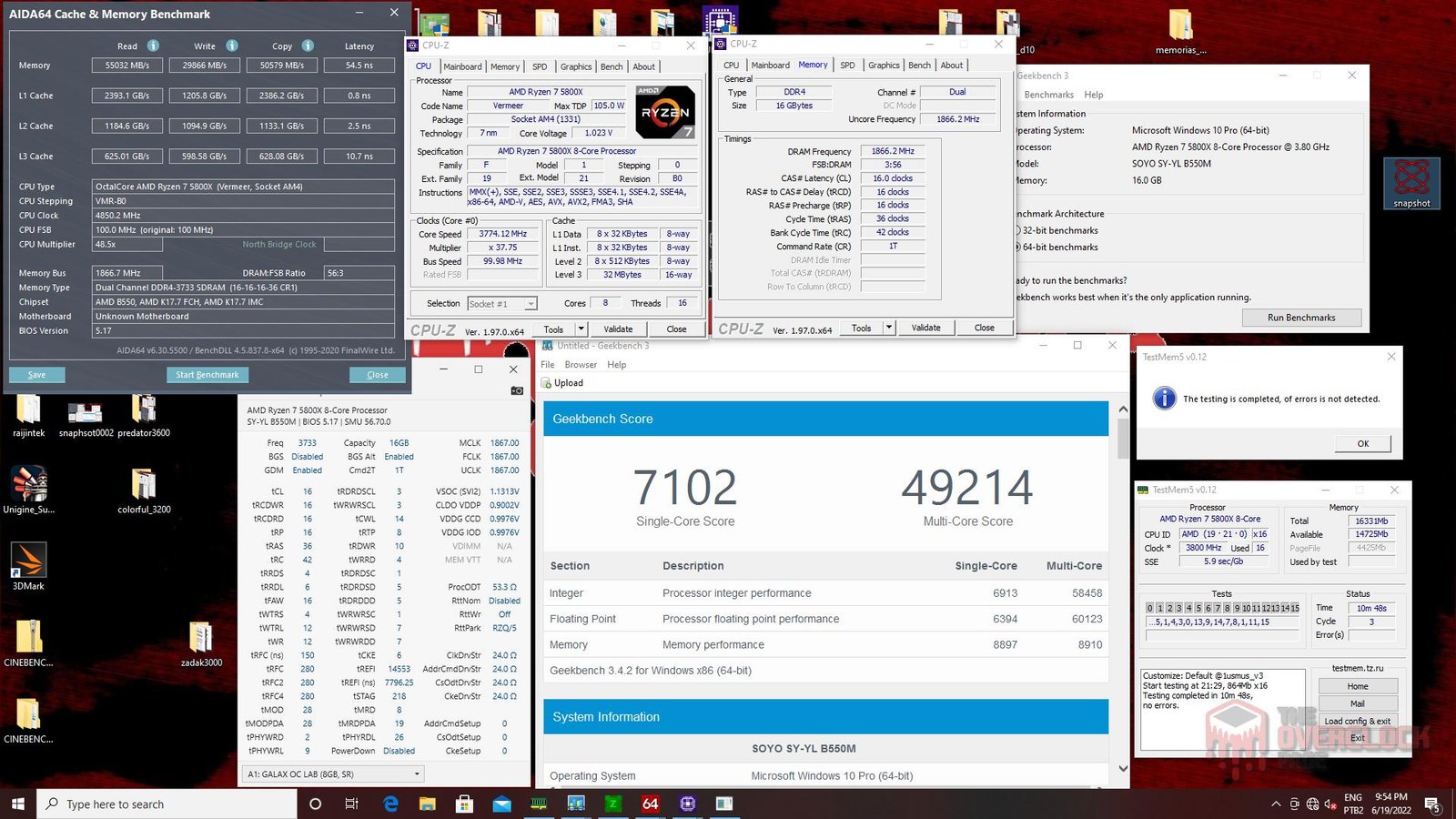This screenshot has height=819, width=1456.
Task: Click the info icon beside Copy column
Action: click(x=308, y=45)
